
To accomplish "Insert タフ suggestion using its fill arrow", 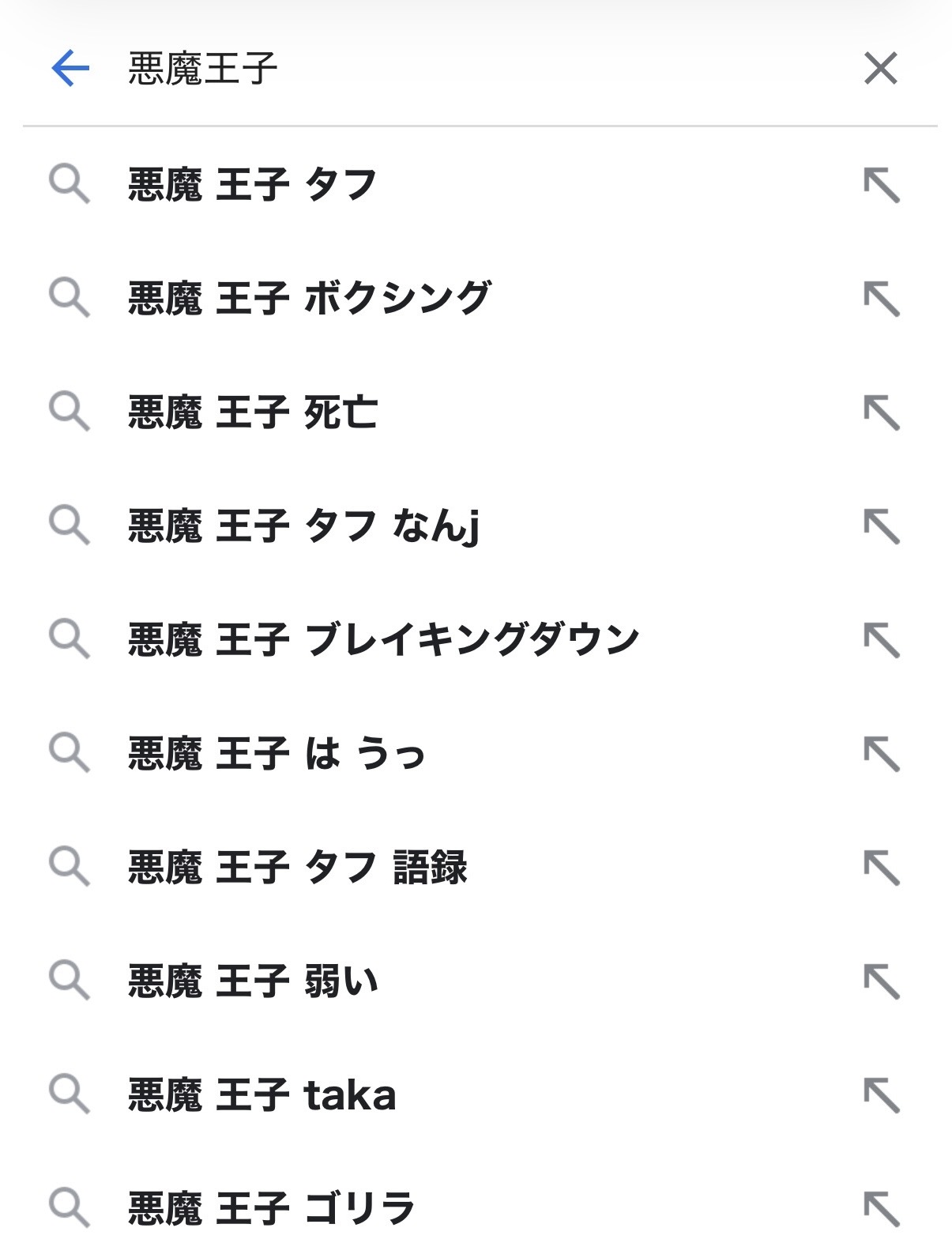I will click(x=881, y=186).
